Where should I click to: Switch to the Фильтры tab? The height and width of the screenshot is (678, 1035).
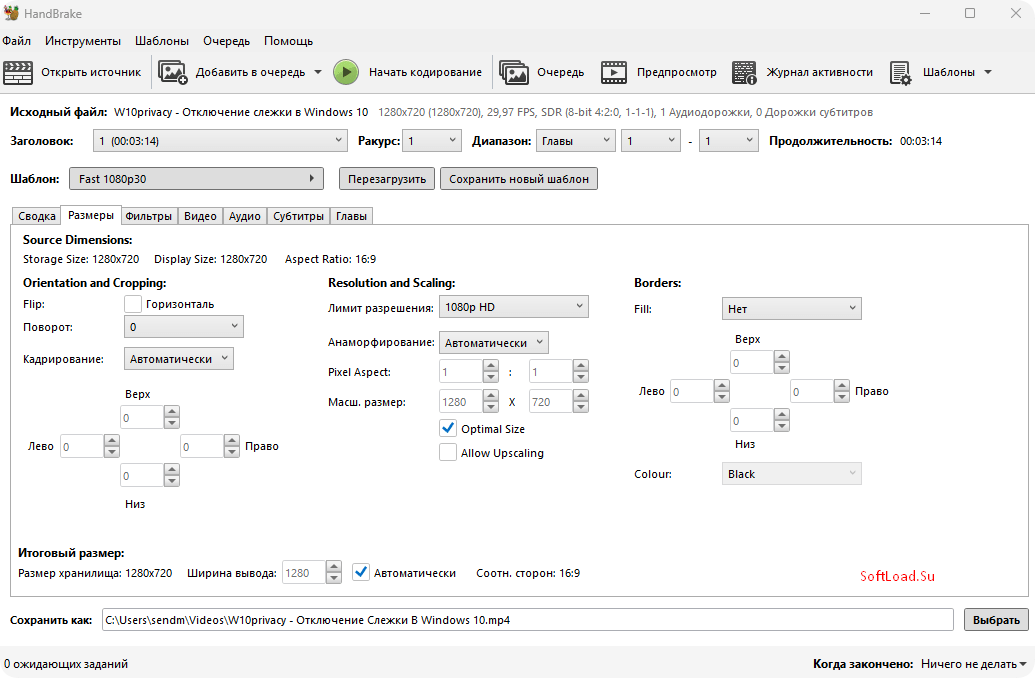click(149, 216)
